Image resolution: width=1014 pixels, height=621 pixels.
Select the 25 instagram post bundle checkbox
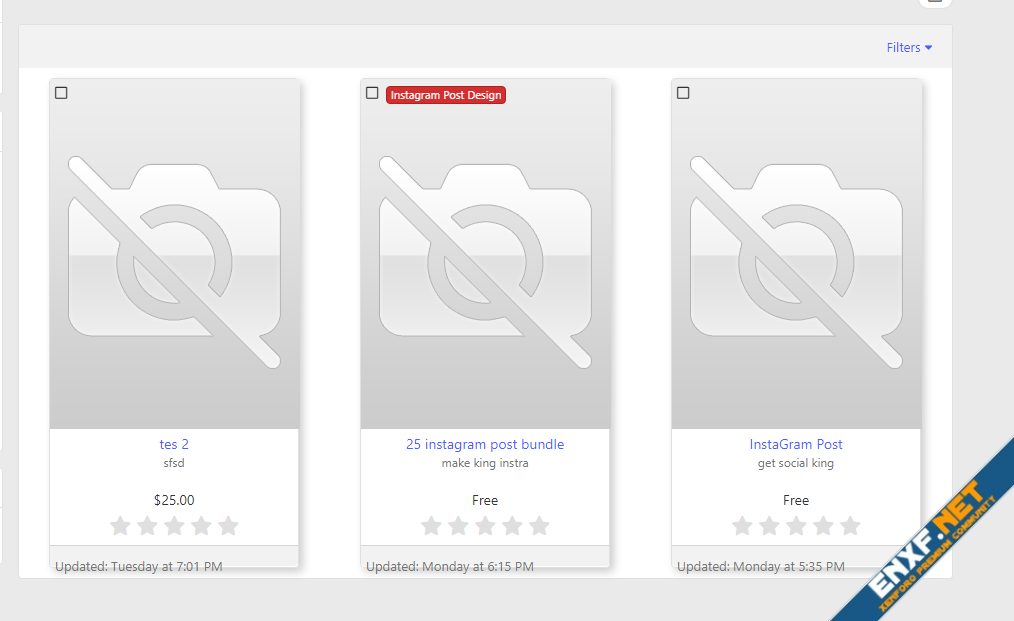372,93
